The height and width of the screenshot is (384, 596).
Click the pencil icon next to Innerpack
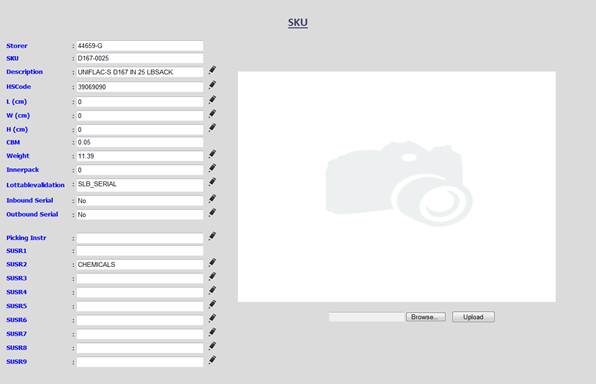coord(212,168)
